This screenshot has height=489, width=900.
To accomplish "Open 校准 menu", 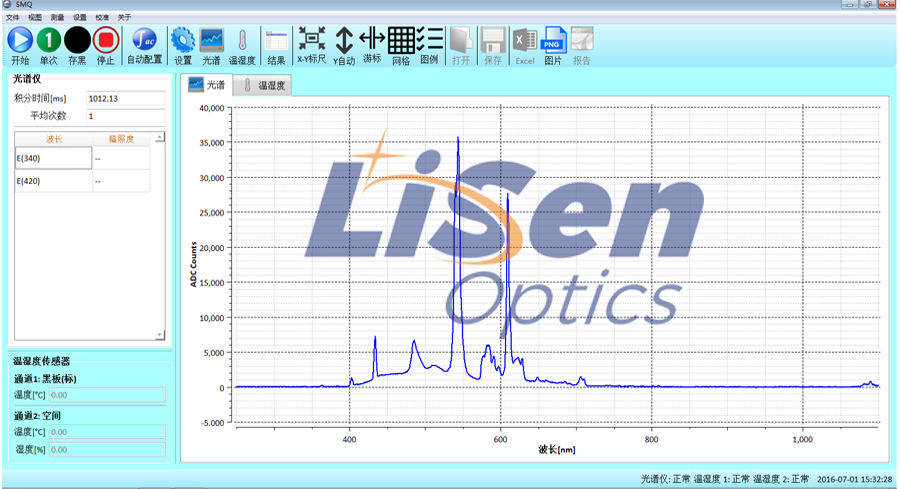I will pos(102,17).
